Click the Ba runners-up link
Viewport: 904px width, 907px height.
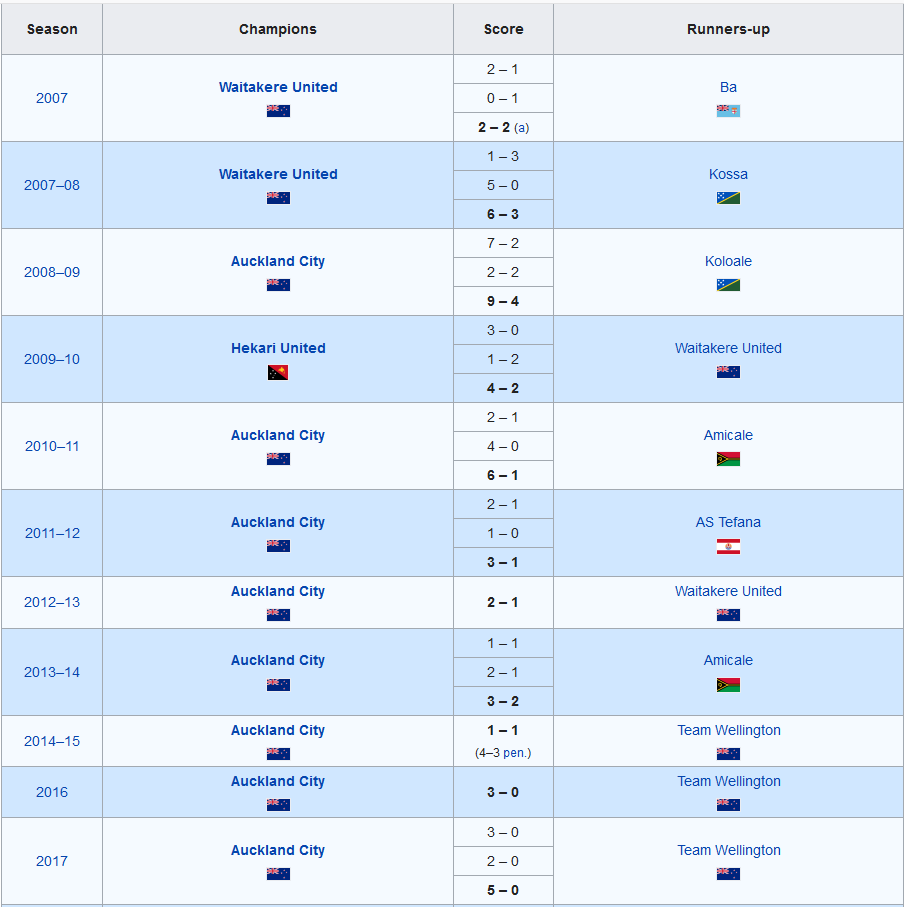point(728,87)
